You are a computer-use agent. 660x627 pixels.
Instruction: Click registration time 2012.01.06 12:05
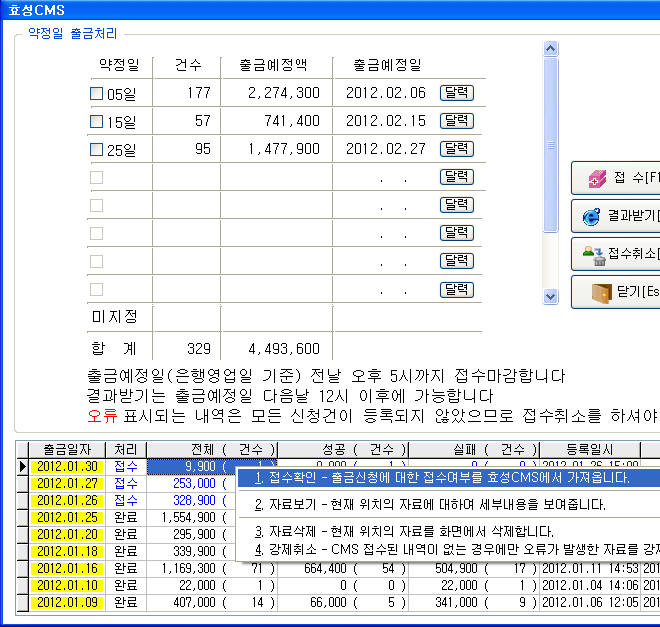[590, 603]
